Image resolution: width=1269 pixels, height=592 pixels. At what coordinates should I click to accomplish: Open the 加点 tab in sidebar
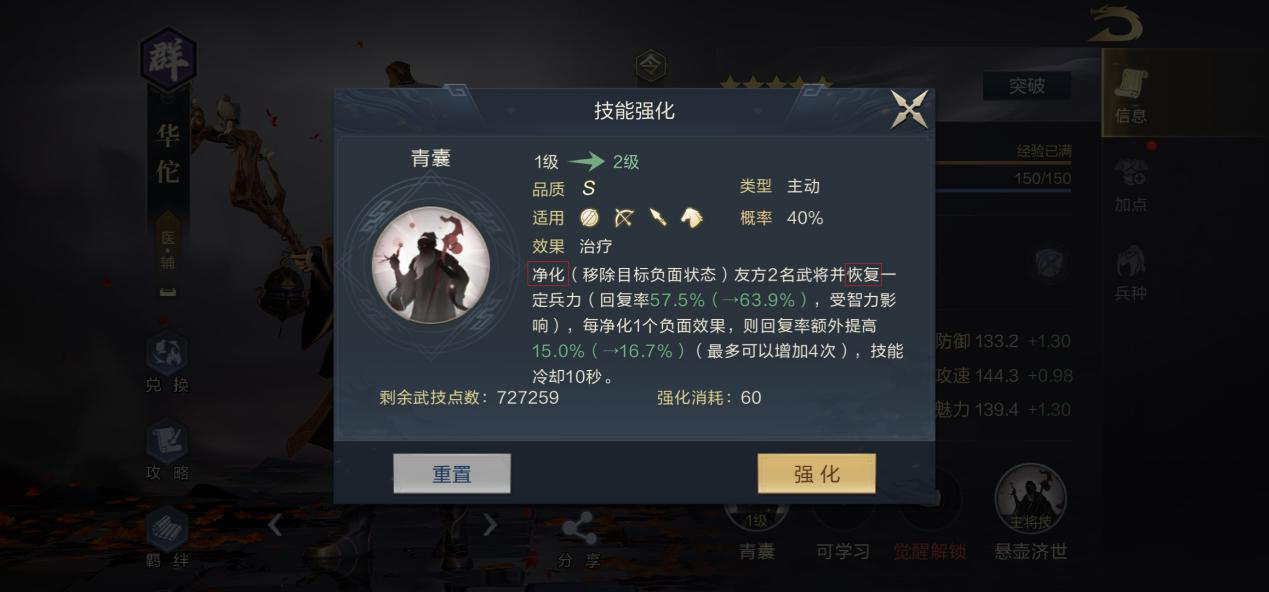[1131, 185]
